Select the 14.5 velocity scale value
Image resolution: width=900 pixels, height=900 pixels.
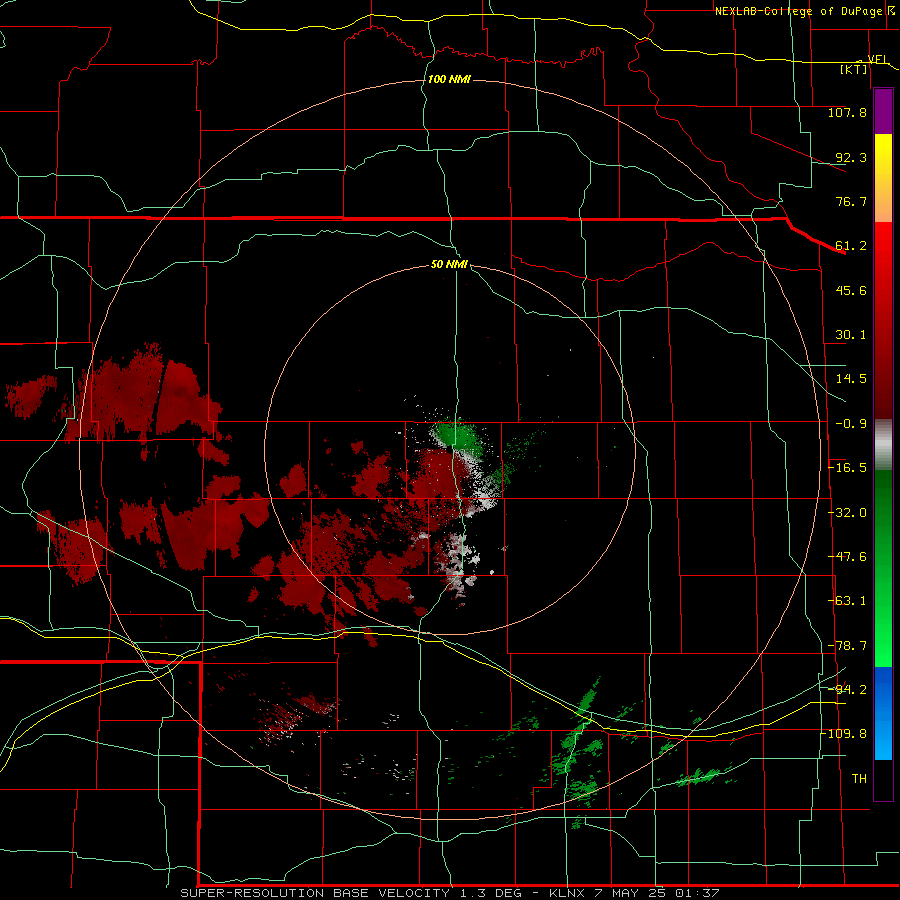pos(851,379)
